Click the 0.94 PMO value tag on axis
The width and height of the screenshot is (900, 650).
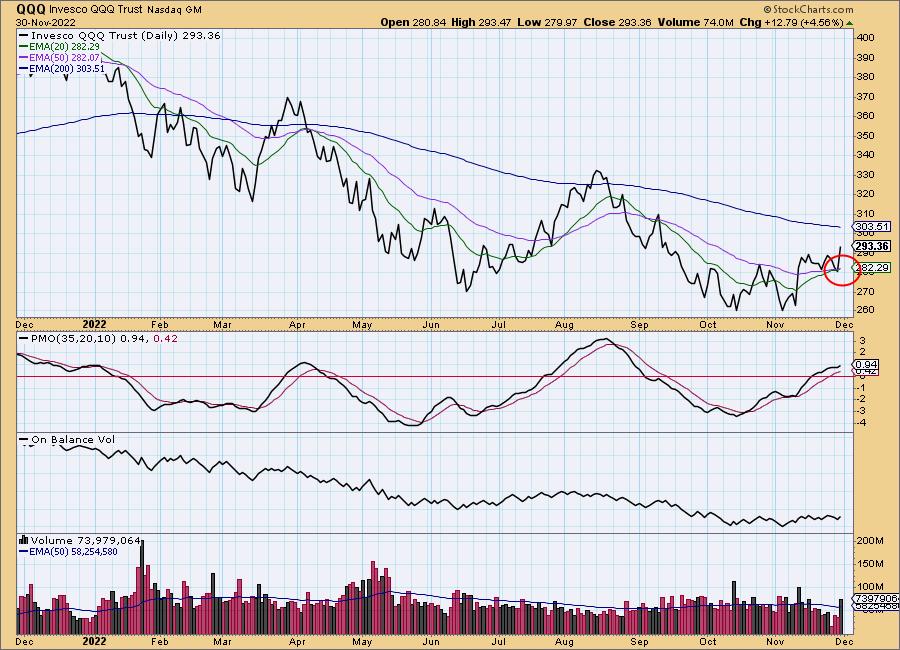point(866,365)
